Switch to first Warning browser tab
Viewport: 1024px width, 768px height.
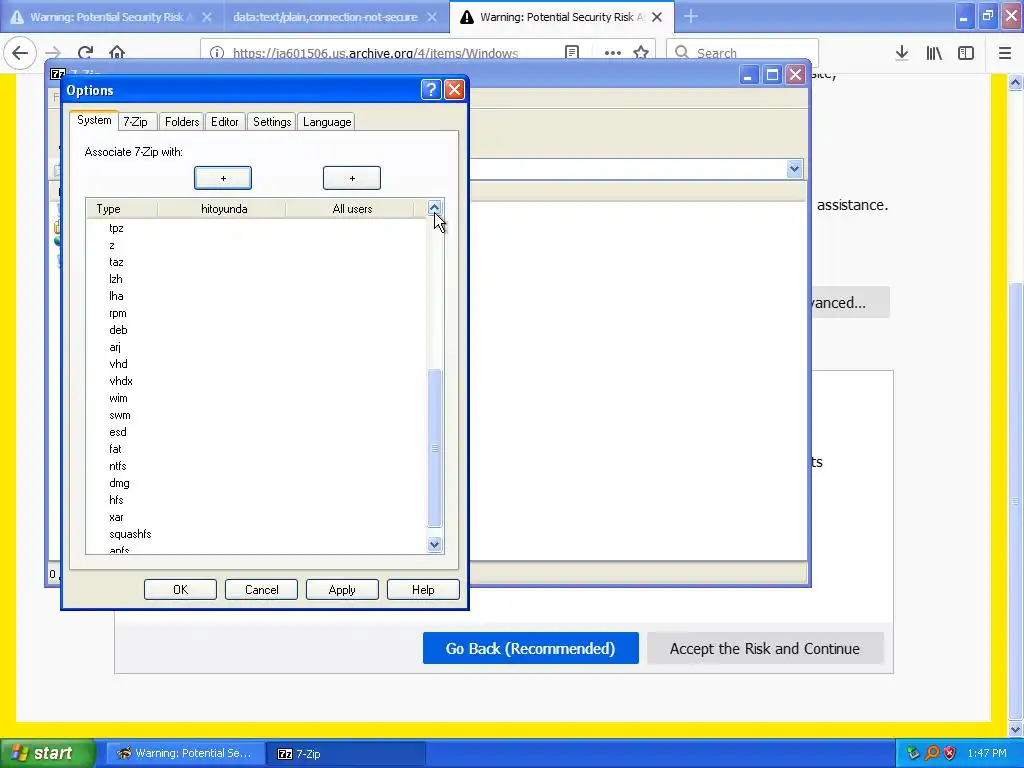pos(111,17)
